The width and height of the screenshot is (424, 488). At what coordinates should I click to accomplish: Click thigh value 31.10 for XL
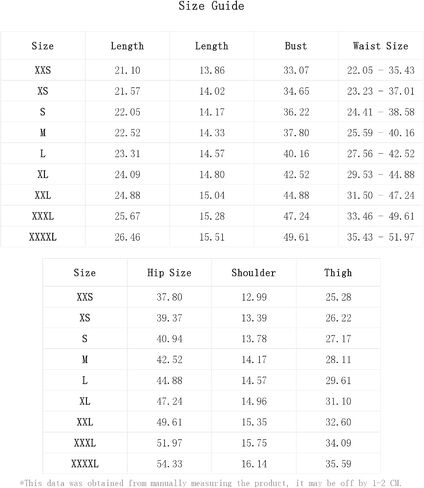tap(338, 401)
